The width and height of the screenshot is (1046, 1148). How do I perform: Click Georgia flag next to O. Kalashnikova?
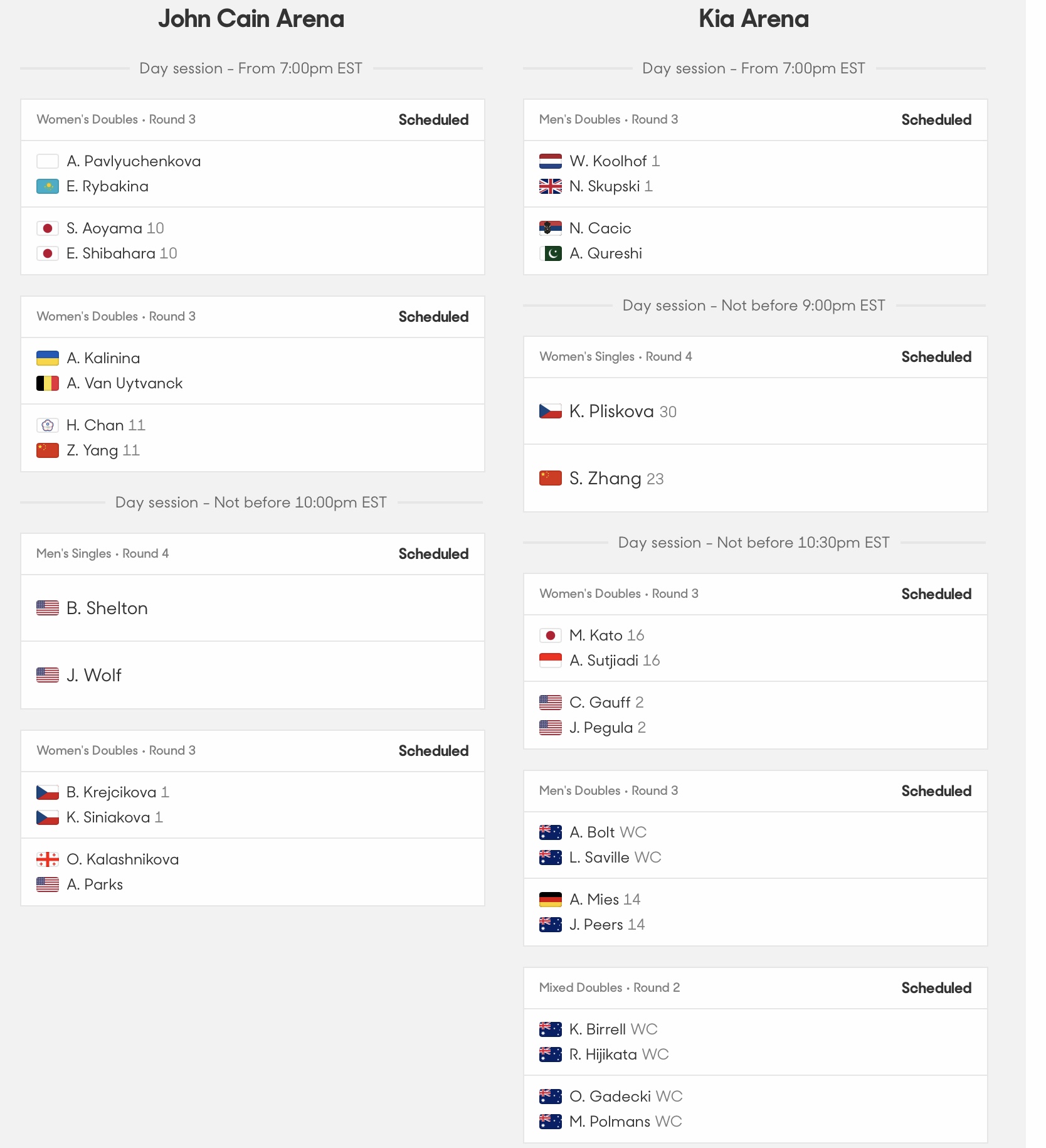tap(48, 859)
